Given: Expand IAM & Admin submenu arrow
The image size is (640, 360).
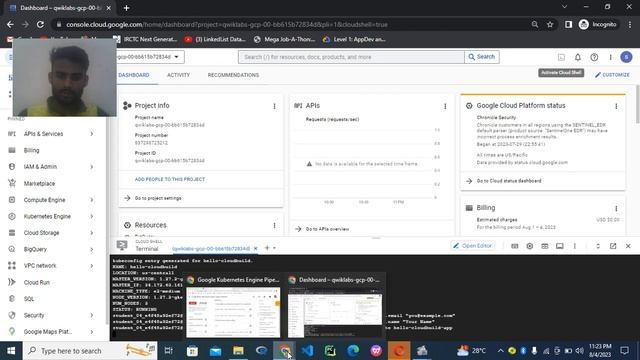Looking at the screenshot, I should 92,167.
